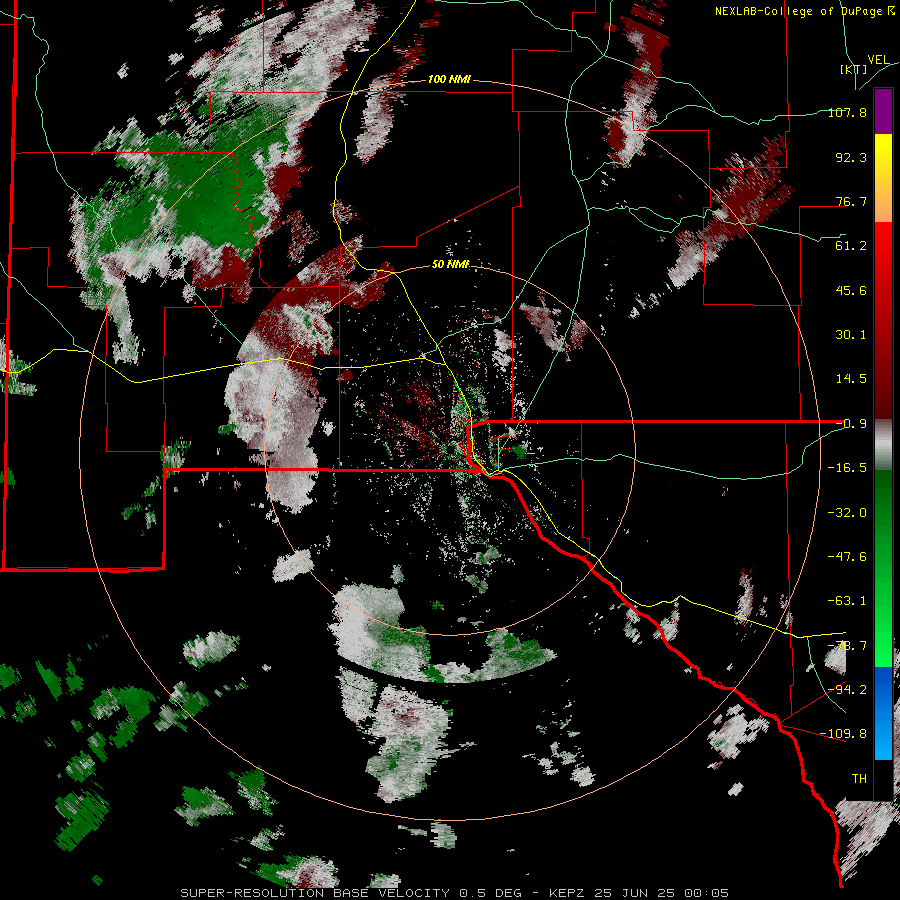Click the -32.0 velocity scale value

[x=848, y=513]
